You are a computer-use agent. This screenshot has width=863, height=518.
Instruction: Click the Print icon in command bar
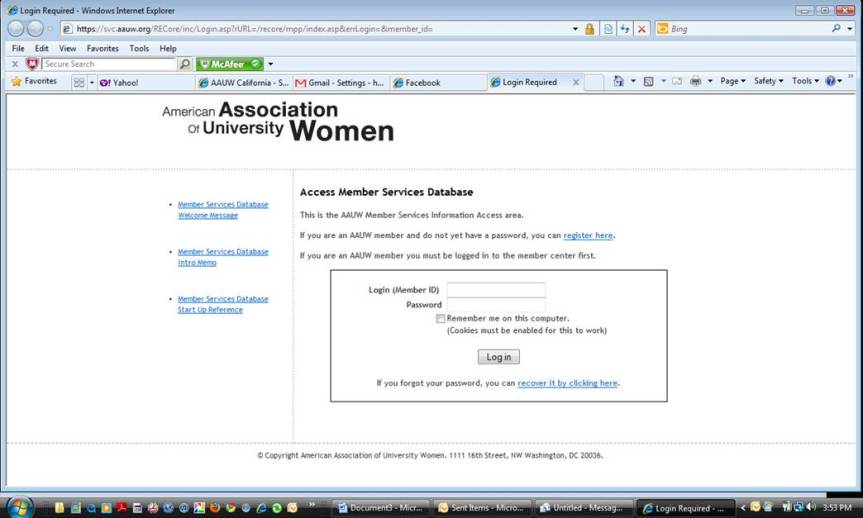(695, 82)
